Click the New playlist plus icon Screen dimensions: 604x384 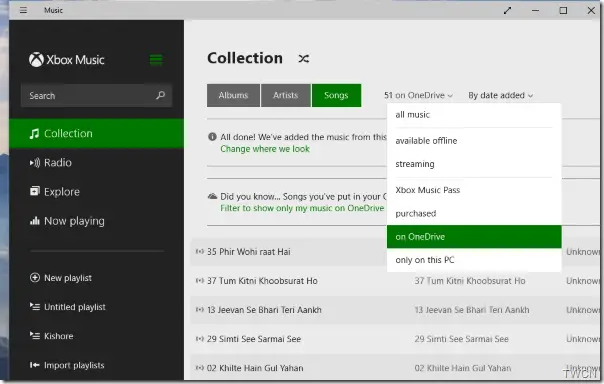tap(35, 278)
